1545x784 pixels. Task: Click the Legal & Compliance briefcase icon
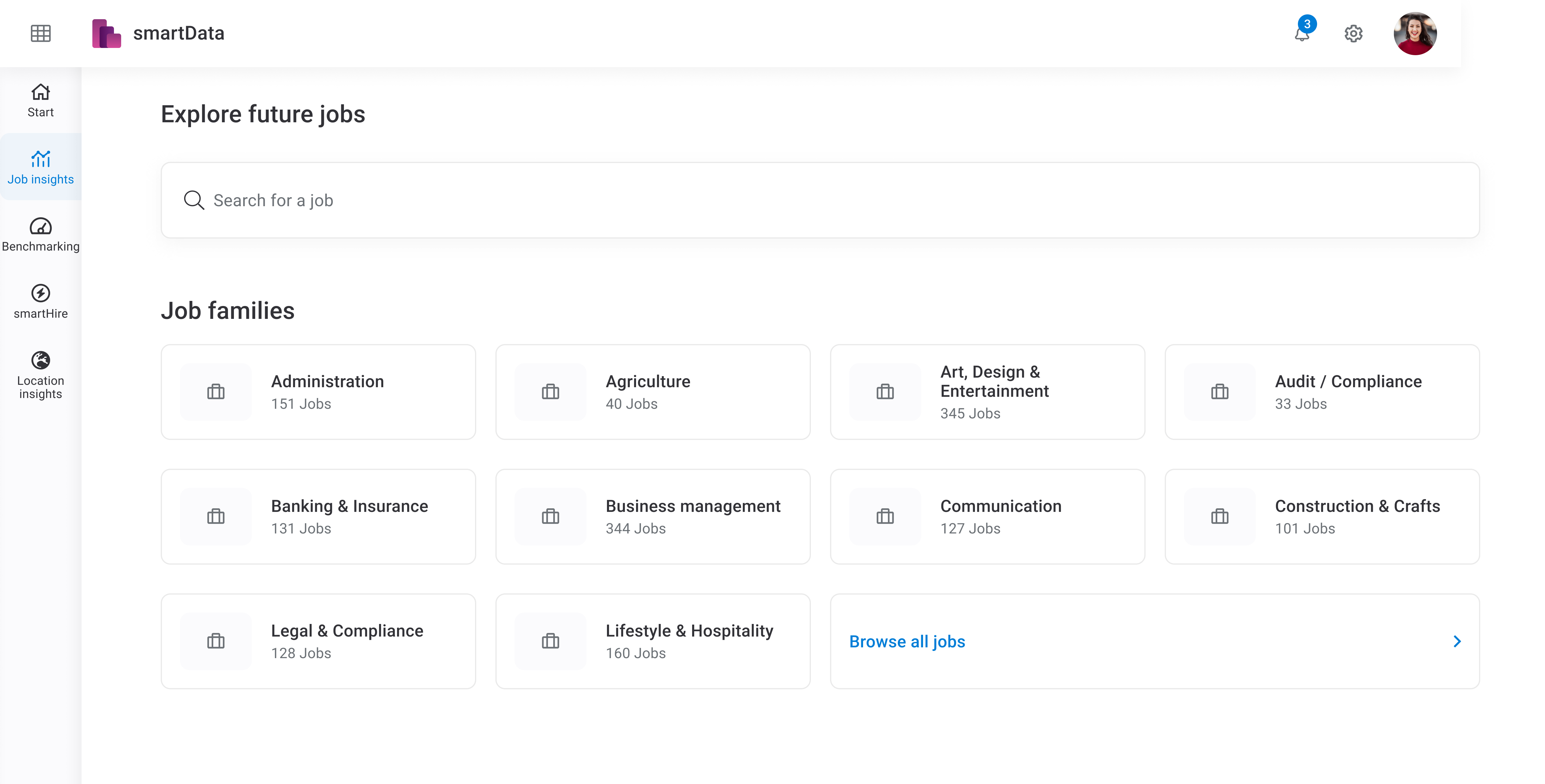coord(216,641)
